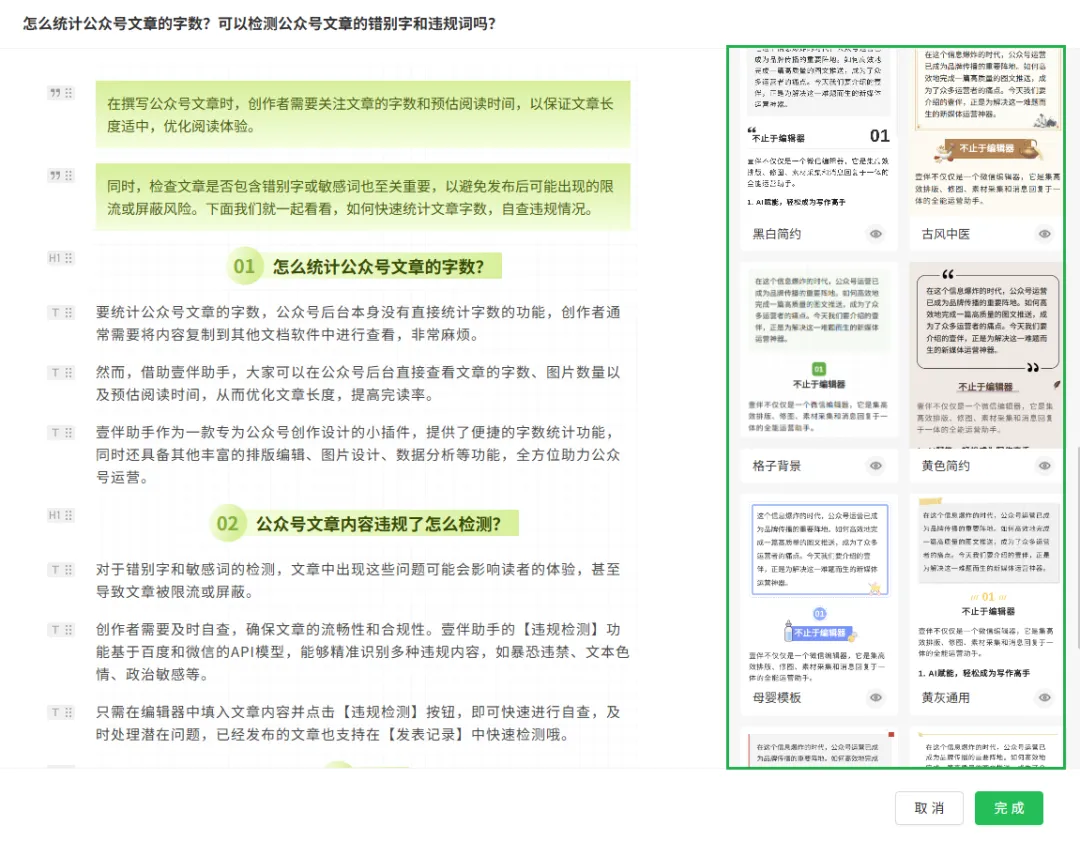1080x841 pixels.
Task: Click the T icon beside paragraph 创作者需要及时自查
Action: [55, 630]
